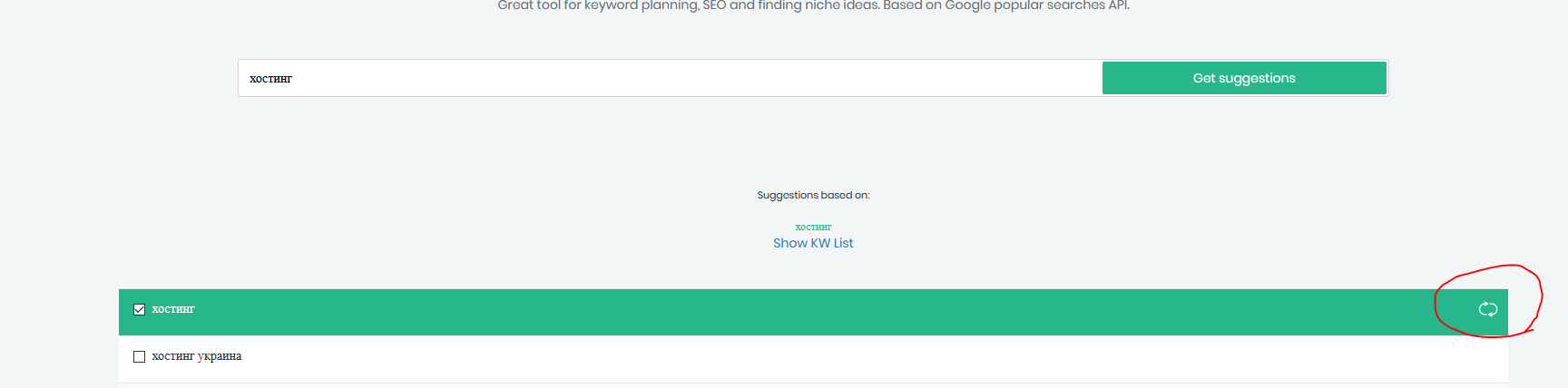Click the tool description text at top
The width and height of the screenshot is (1568, 388).
click(813, 6)
